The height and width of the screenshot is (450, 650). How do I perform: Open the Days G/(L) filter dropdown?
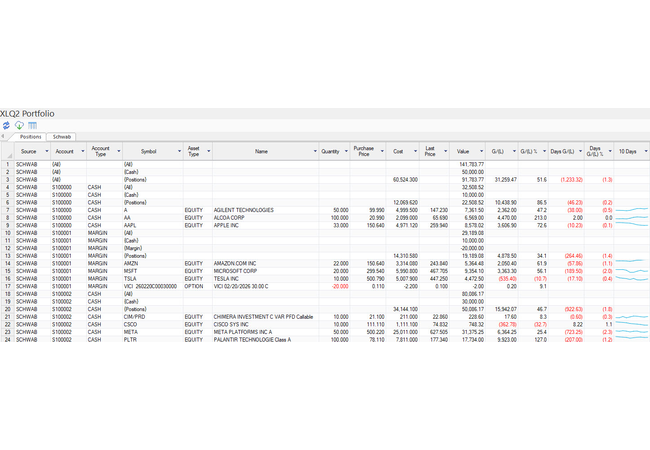(x=580, y=151)
